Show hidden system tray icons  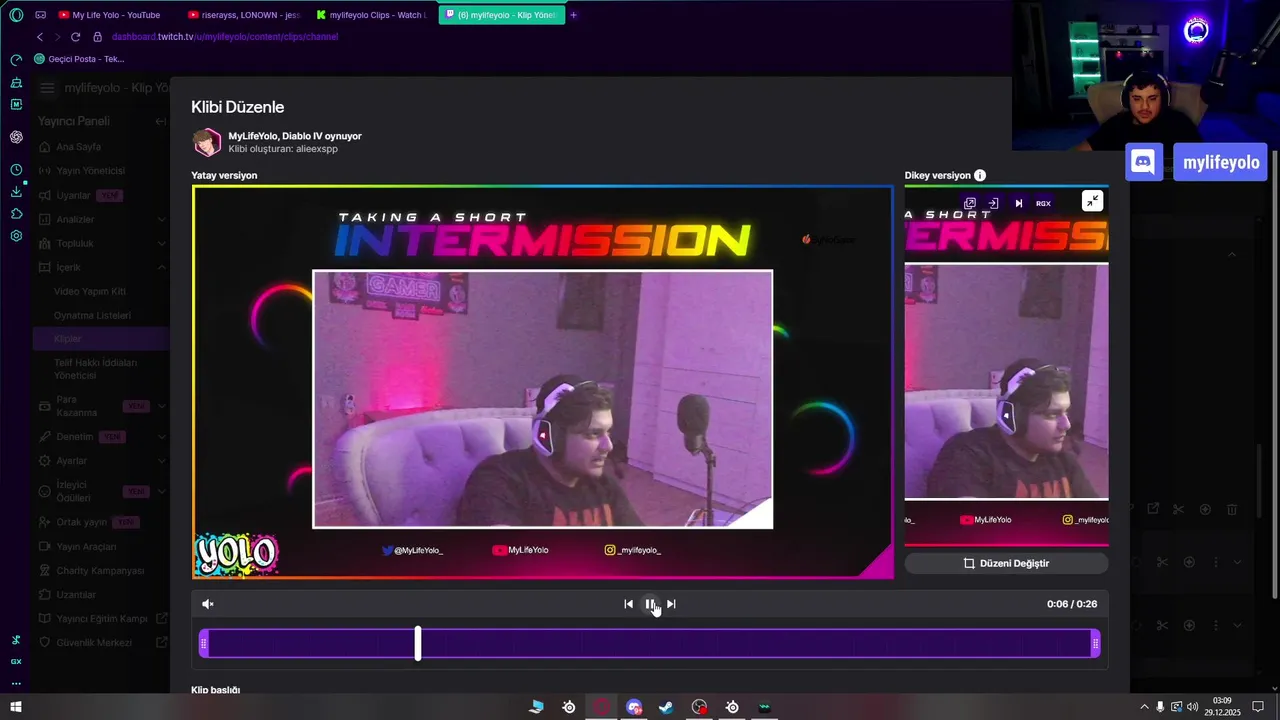click(x=1144, y=707)
